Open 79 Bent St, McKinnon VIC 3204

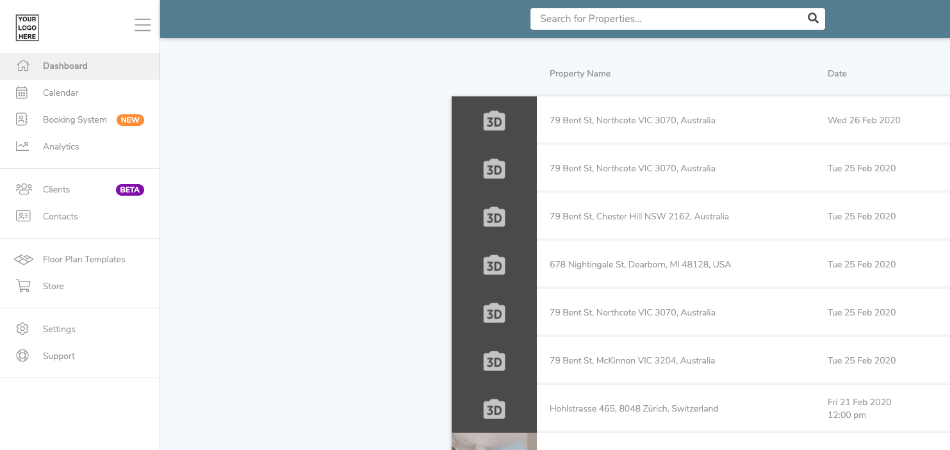coord(632,361)
